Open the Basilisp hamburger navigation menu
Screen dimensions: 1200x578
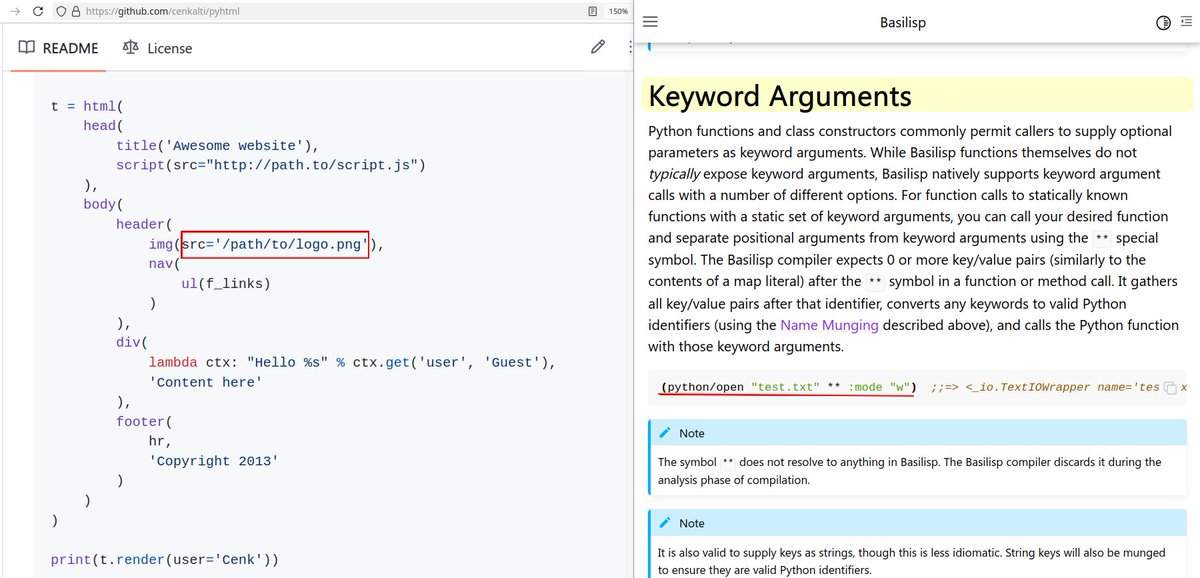(x=650, y=22)
